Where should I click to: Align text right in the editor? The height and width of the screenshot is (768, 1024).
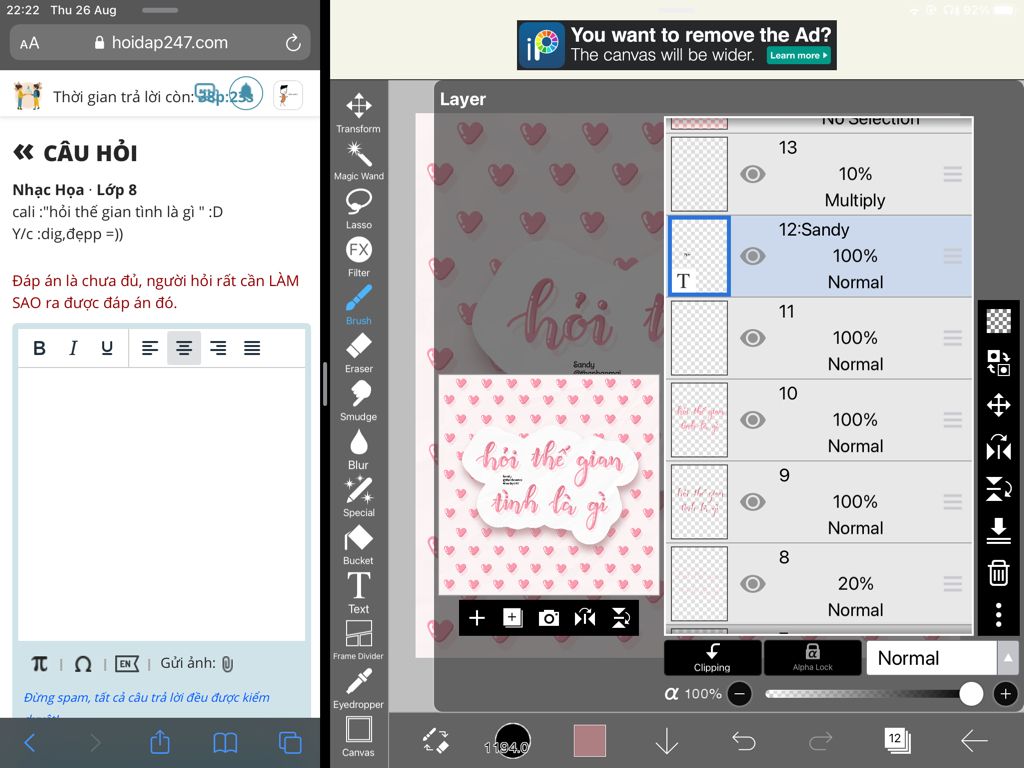click(218, 348)
